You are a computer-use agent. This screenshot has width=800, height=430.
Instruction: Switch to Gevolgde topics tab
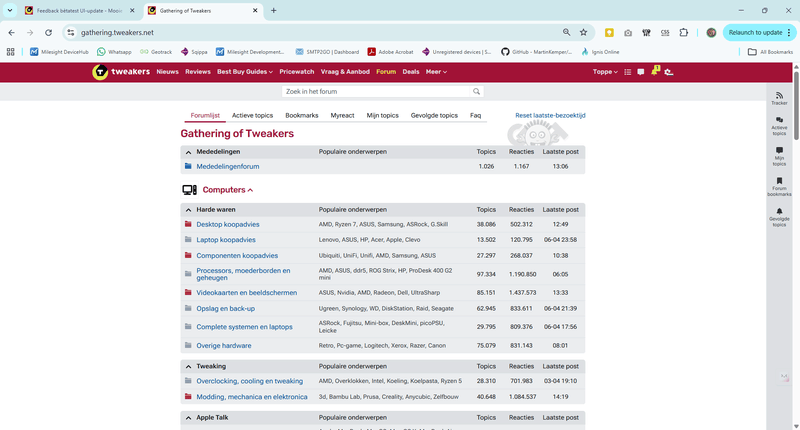(434, 115)
